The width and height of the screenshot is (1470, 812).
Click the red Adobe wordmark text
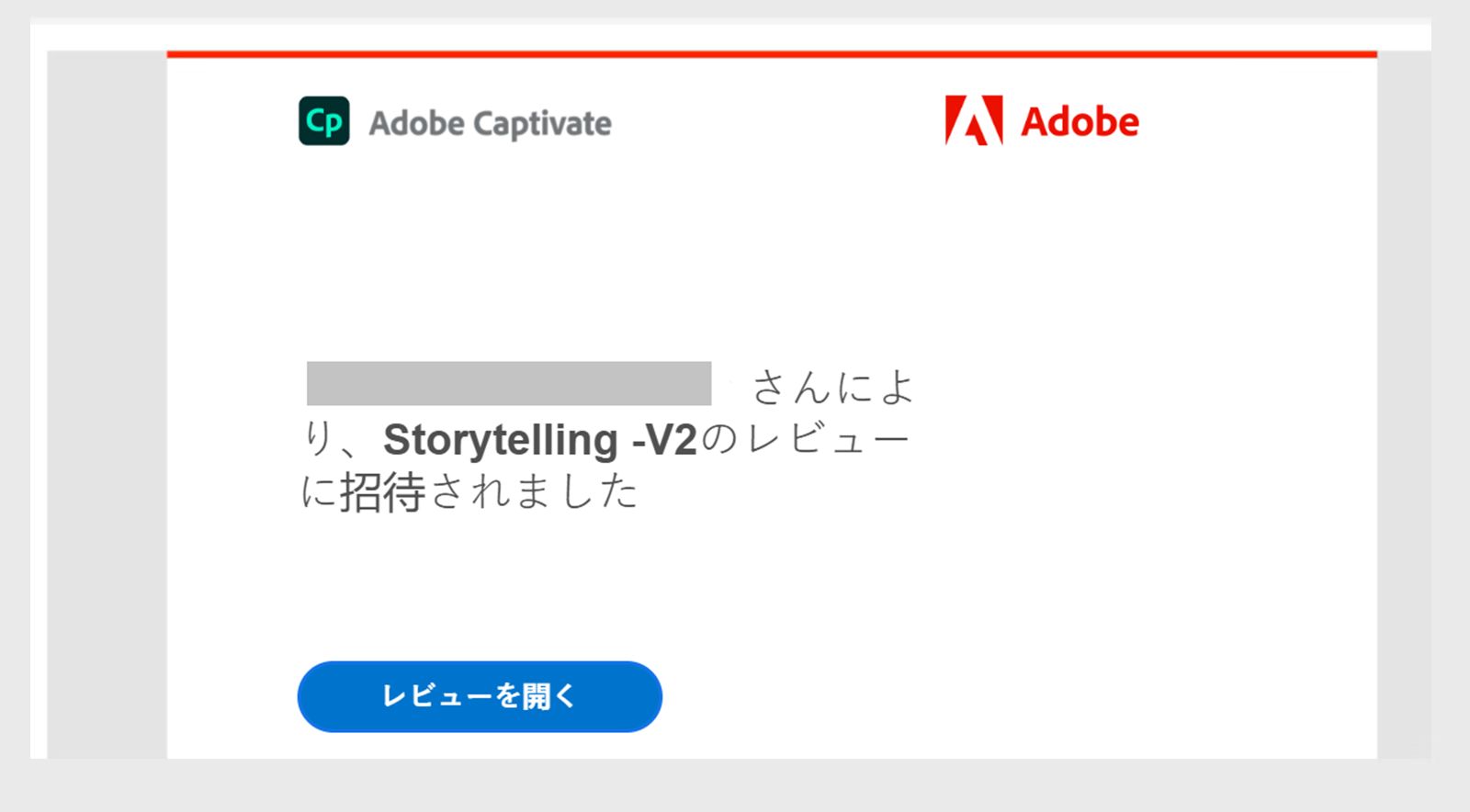click(x=1080, y=121)
